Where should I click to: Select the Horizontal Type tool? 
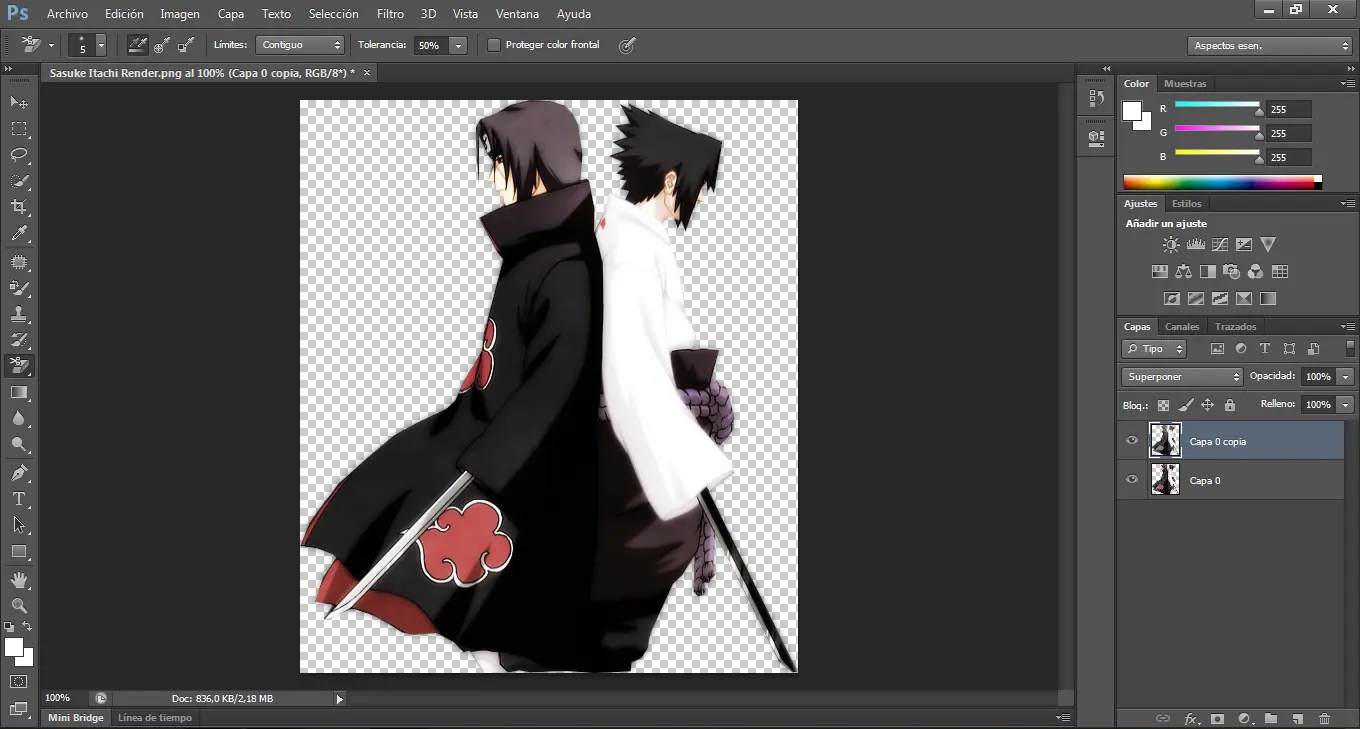click(x=19, y=498)
